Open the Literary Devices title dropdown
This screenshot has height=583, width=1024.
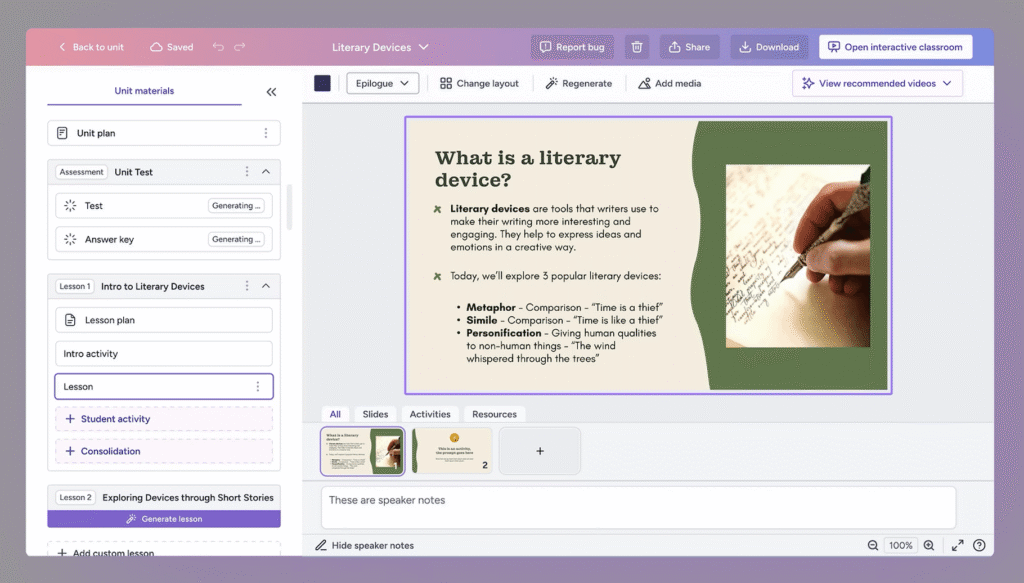[380, 47]
